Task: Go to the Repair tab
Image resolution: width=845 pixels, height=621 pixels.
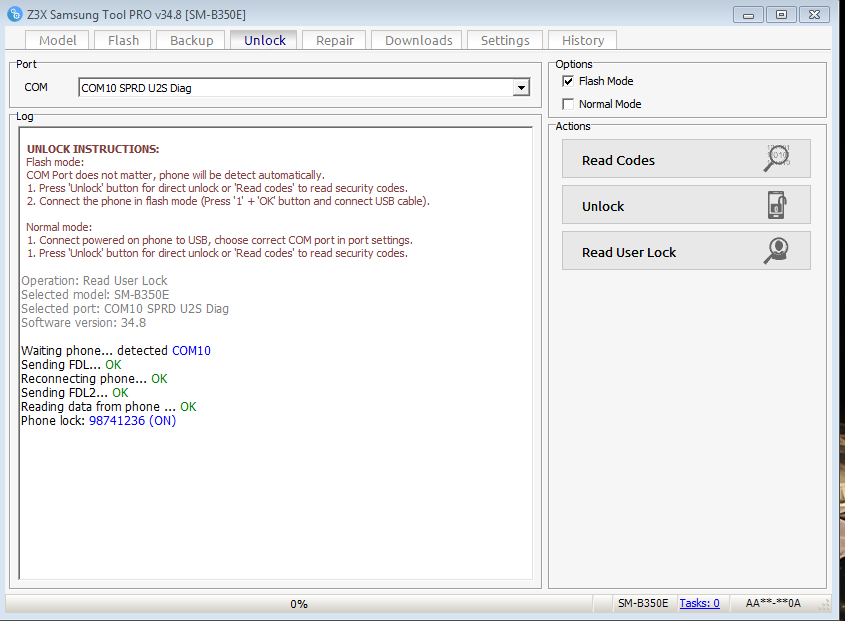Action: point(335,40)
